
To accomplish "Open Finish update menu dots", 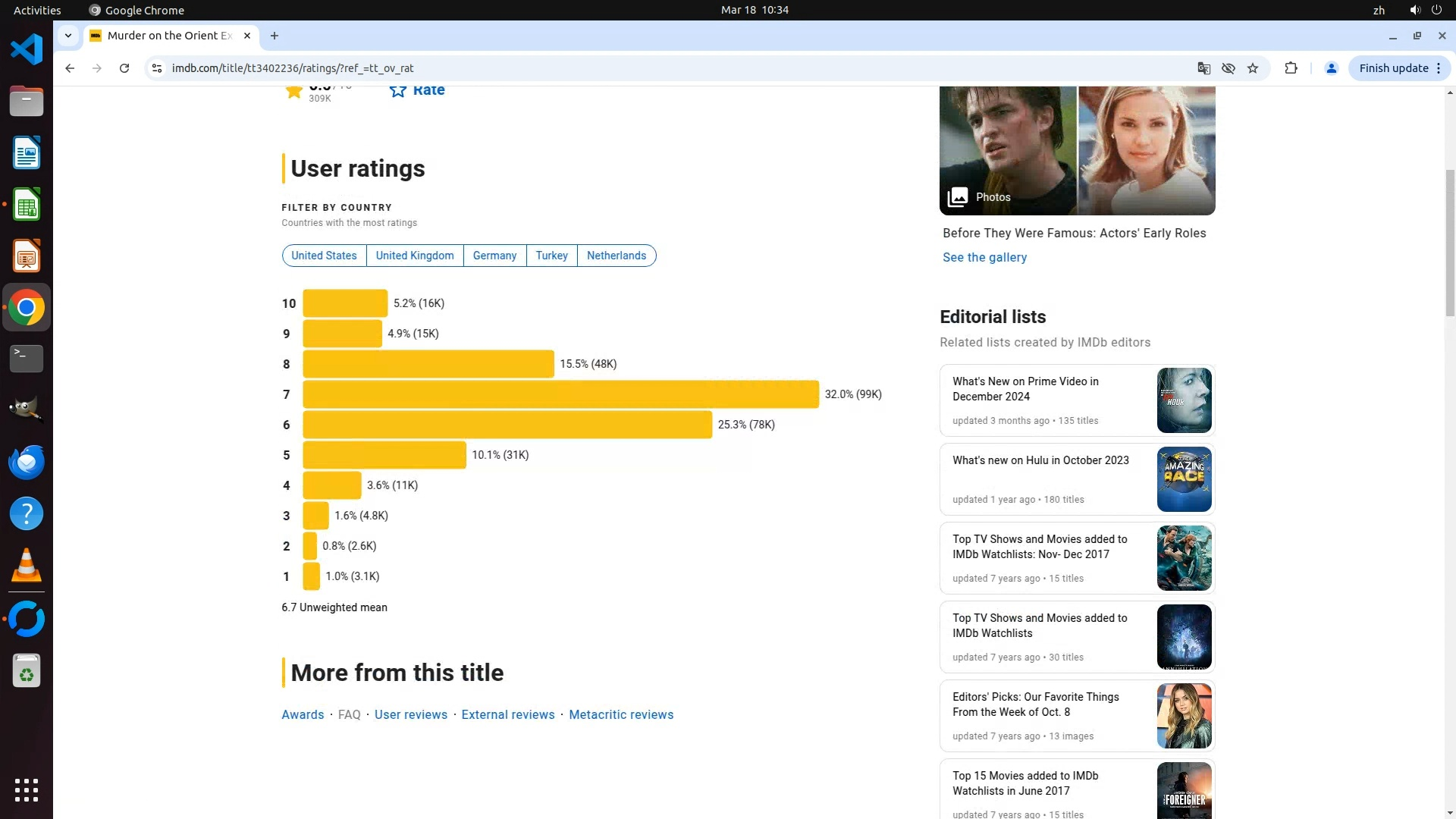I will coord(1438,68).
